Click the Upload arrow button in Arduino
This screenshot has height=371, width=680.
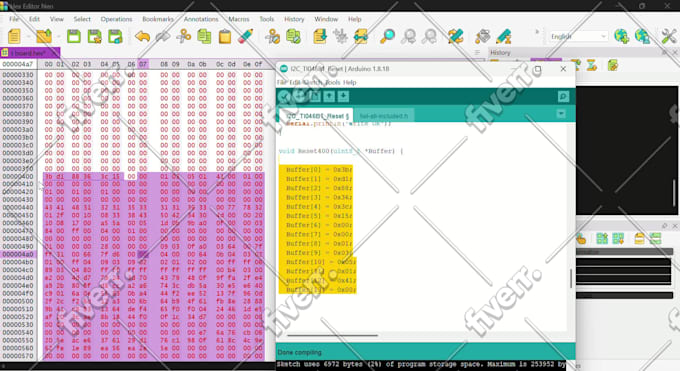299,96
